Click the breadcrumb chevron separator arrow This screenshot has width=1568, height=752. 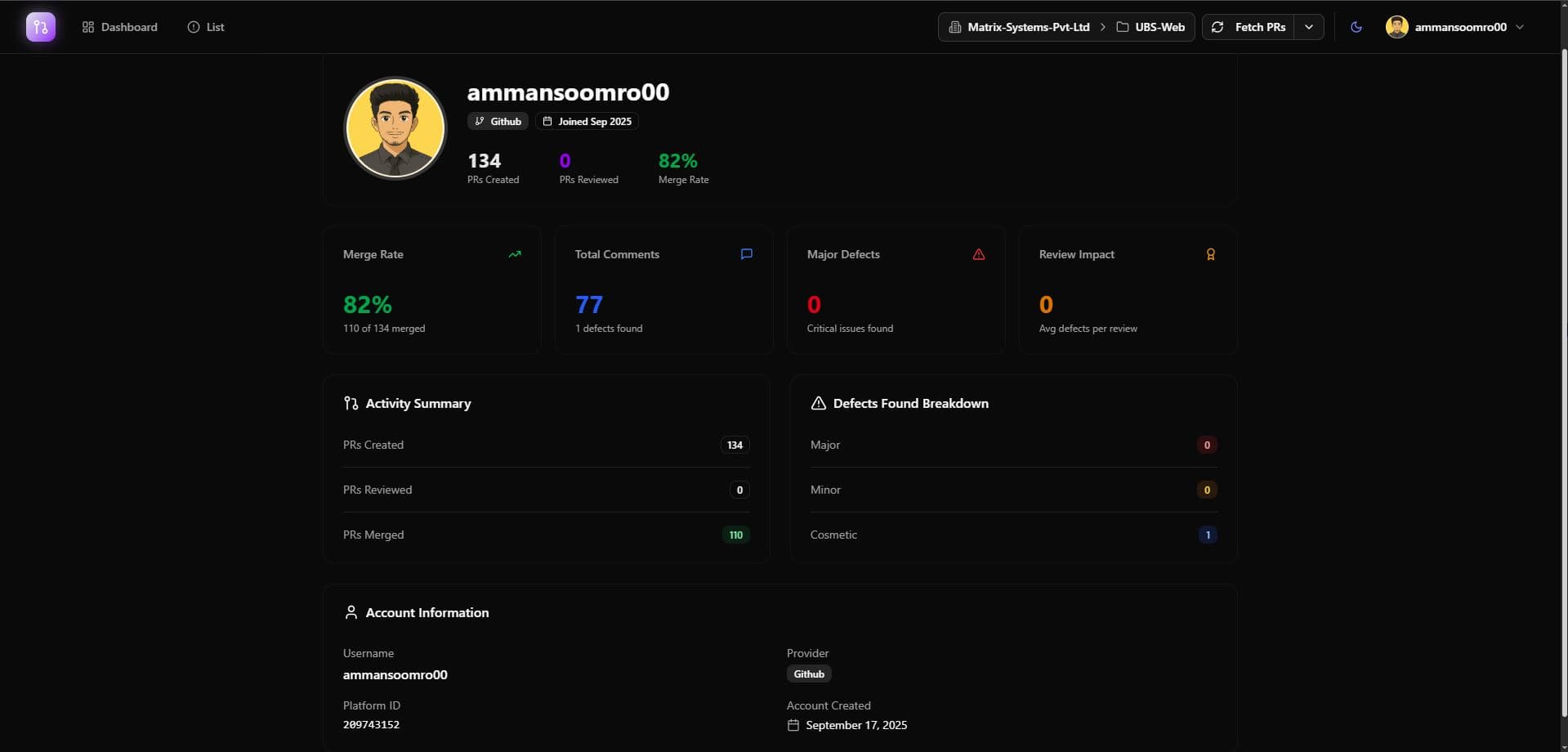point(1102,27)
